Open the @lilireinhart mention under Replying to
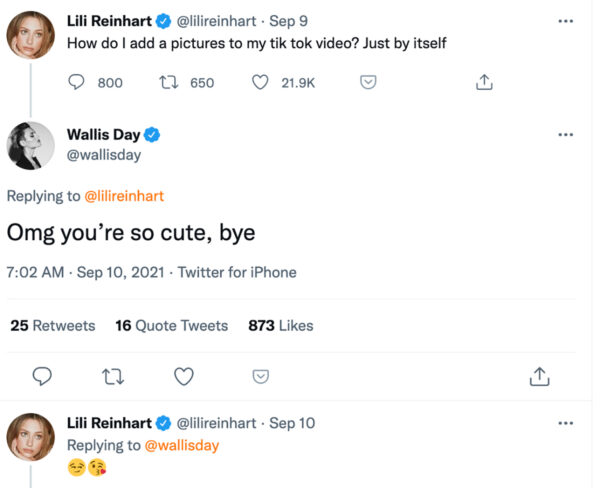600x488 pixels. coord(124,196)
